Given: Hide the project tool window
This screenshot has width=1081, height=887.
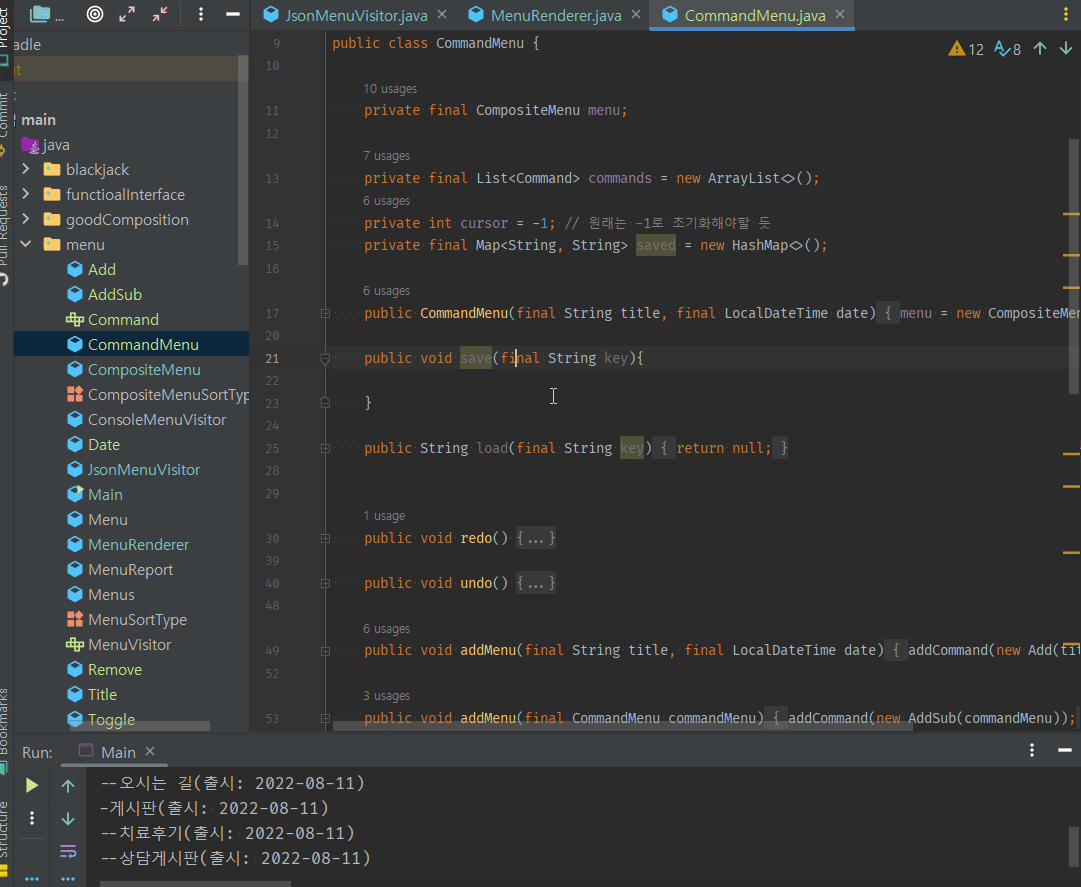Looking at the screenshot, I should point(233,14).
